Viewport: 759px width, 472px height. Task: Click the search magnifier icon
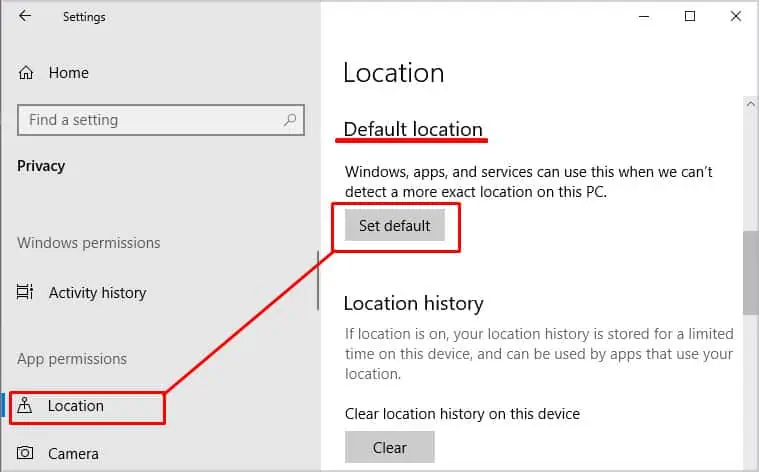pos(290,119)
